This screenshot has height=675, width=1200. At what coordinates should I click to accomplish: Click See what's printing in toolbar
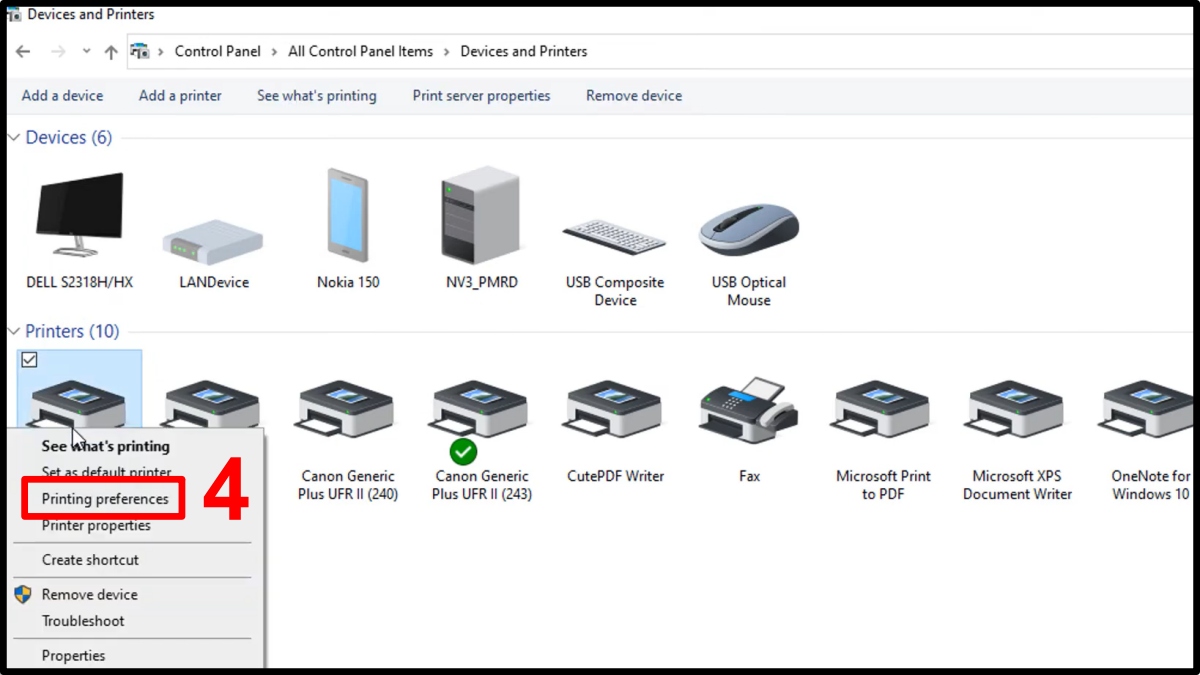coord(317,96)
